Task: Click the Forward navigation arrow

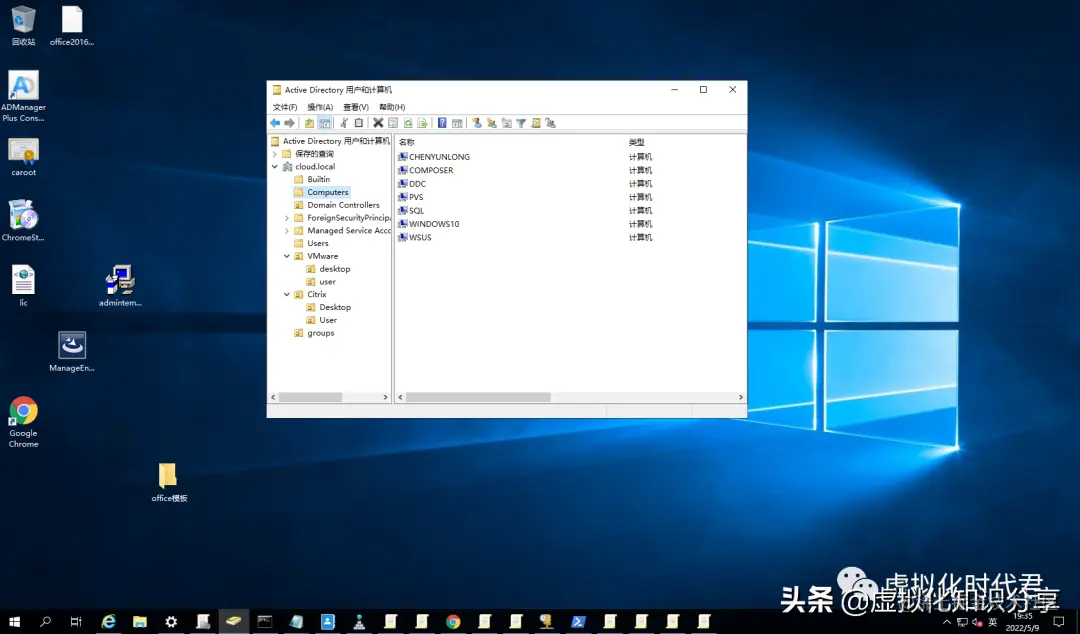Action: [289, 122]
